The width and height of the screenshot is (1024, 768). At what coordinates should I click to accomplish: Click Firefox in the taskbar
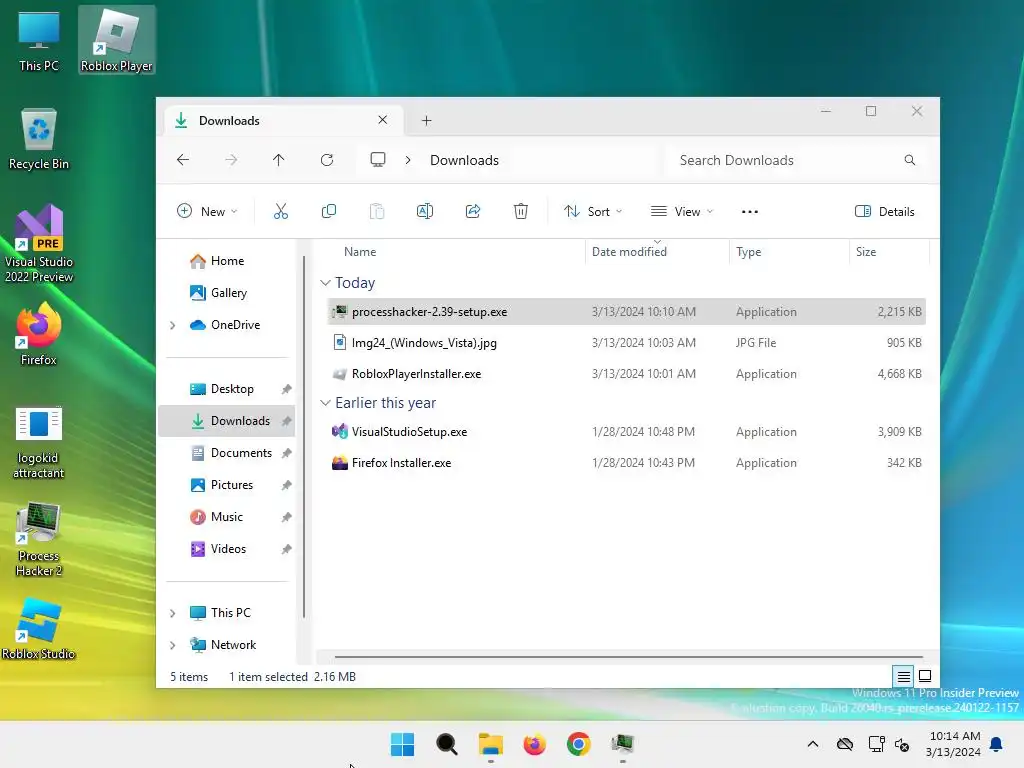pos(534,744)
